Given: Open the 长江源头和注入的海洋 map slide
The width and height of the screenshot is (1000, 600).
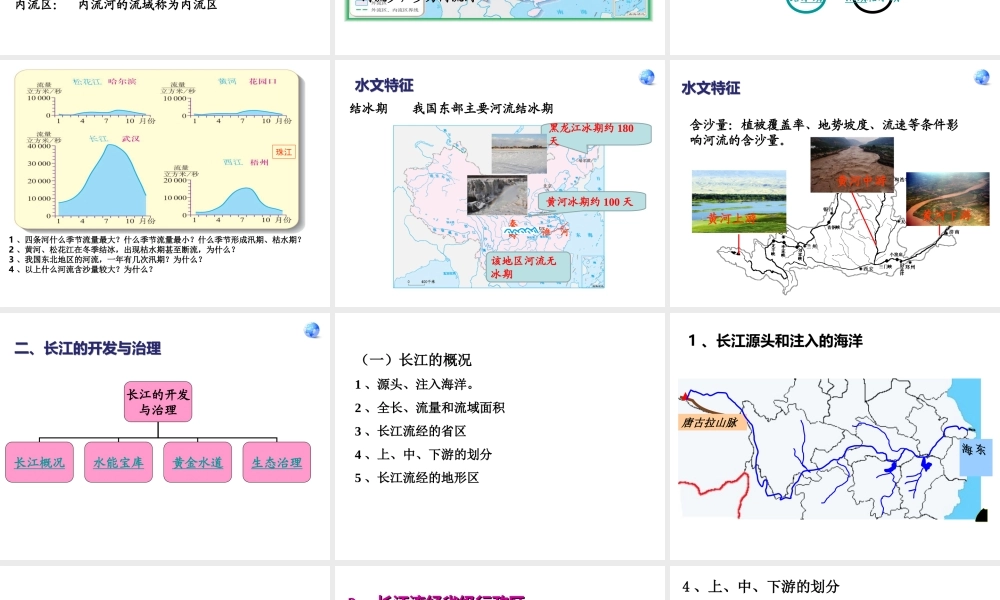Looking at the screenshot, I should tap(835, 436).
